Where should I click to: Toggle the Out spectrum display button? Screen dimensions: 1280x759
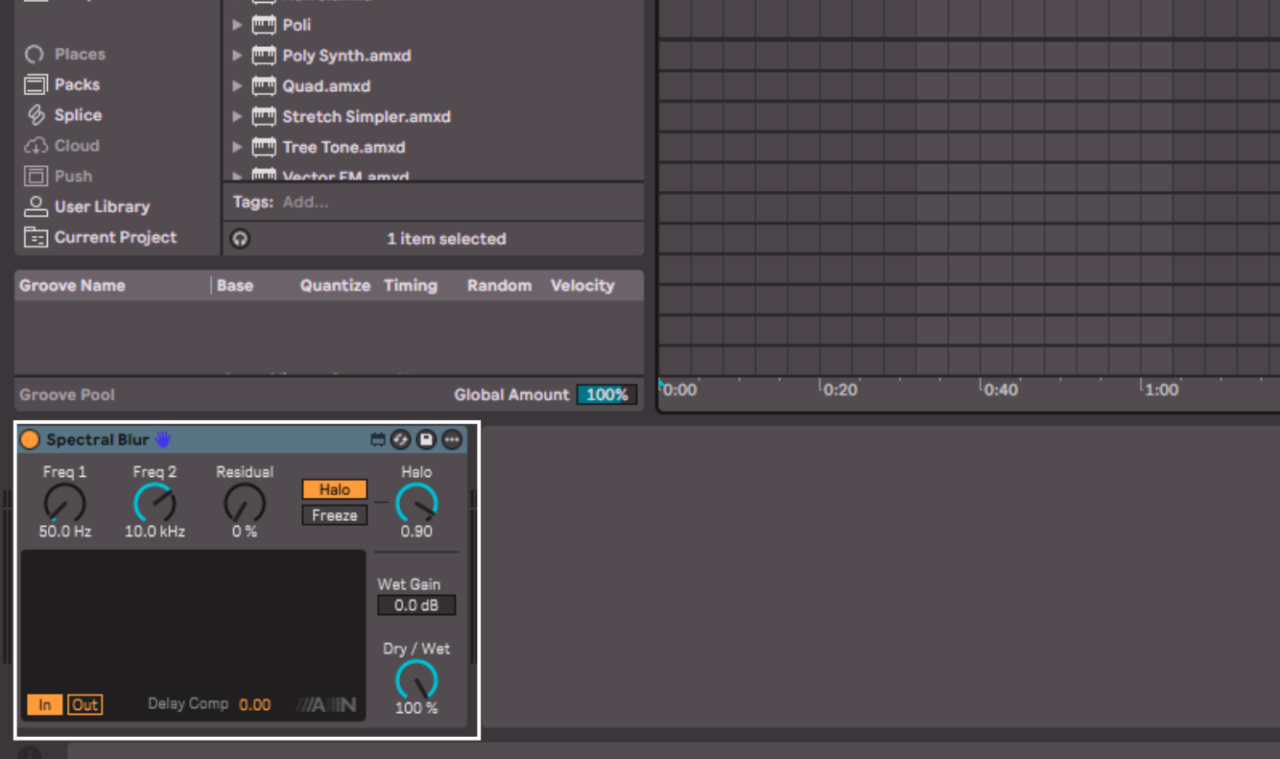tap(85, 705)
